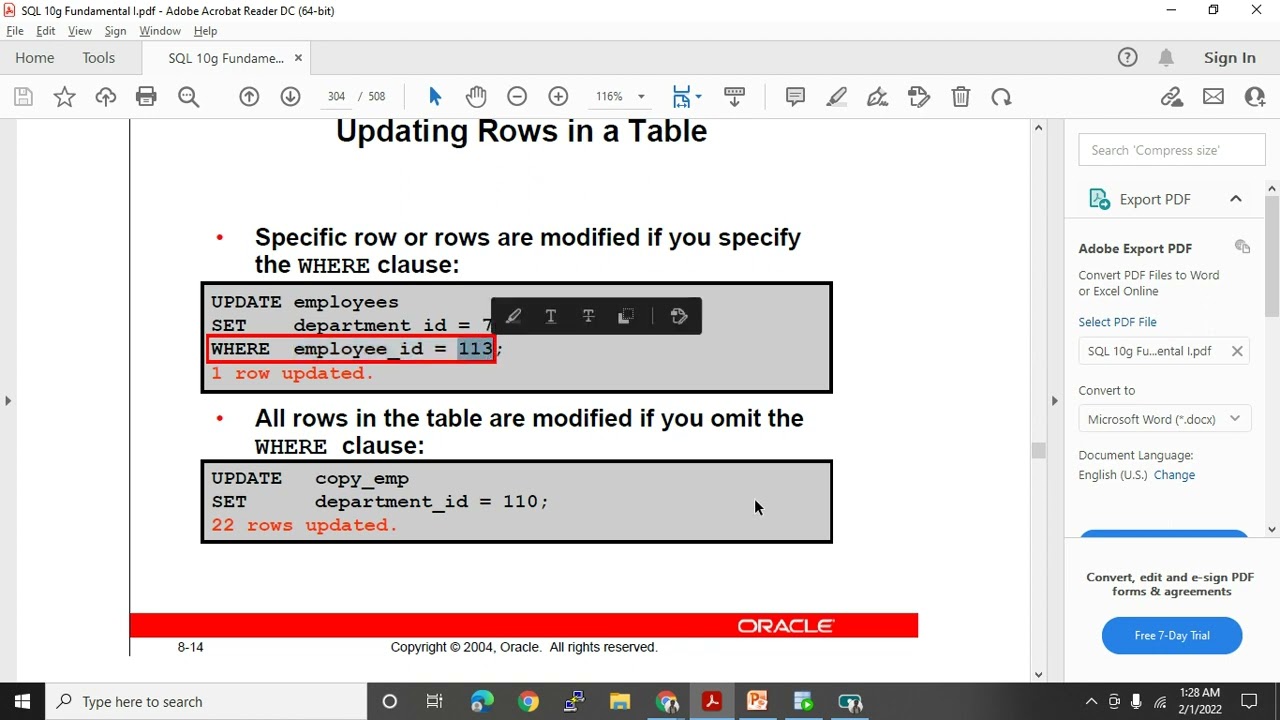Choose highlight option in floating selection toolbar
This screenshot has height=720, width=1280.
[x=513, y=317]
